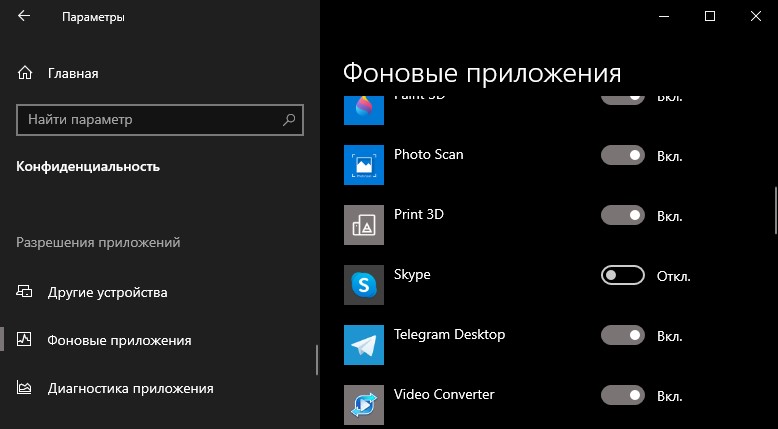
Task: Click the Конфиденциальность heading
Action: point(88,166)
